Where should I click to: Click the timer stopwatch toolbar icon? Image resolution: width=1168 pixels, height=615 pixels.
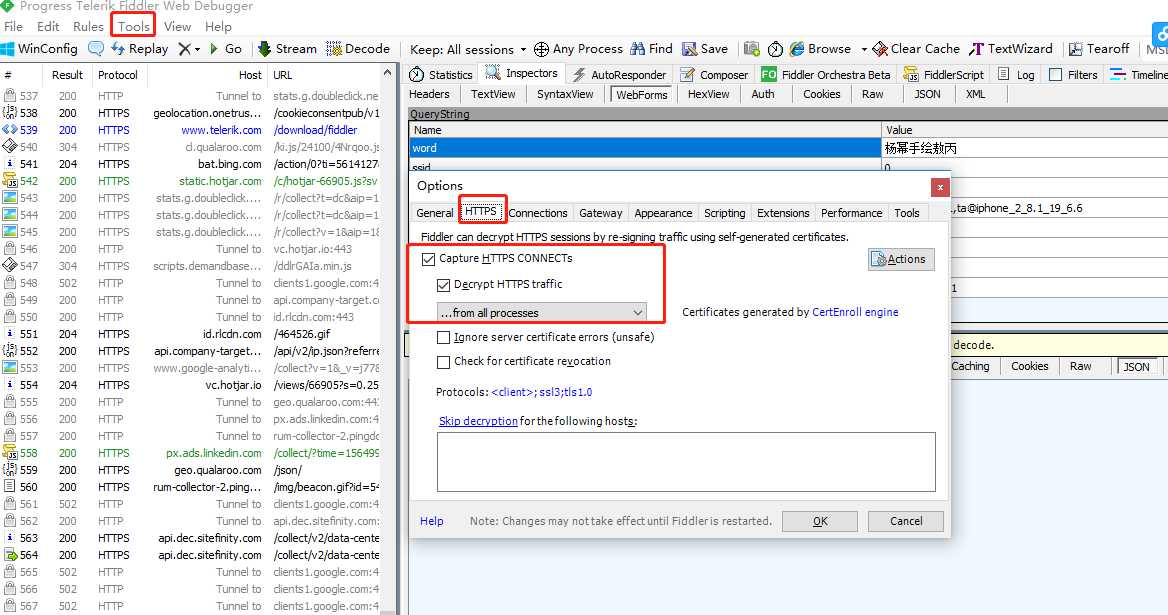(x=775, y=49)
